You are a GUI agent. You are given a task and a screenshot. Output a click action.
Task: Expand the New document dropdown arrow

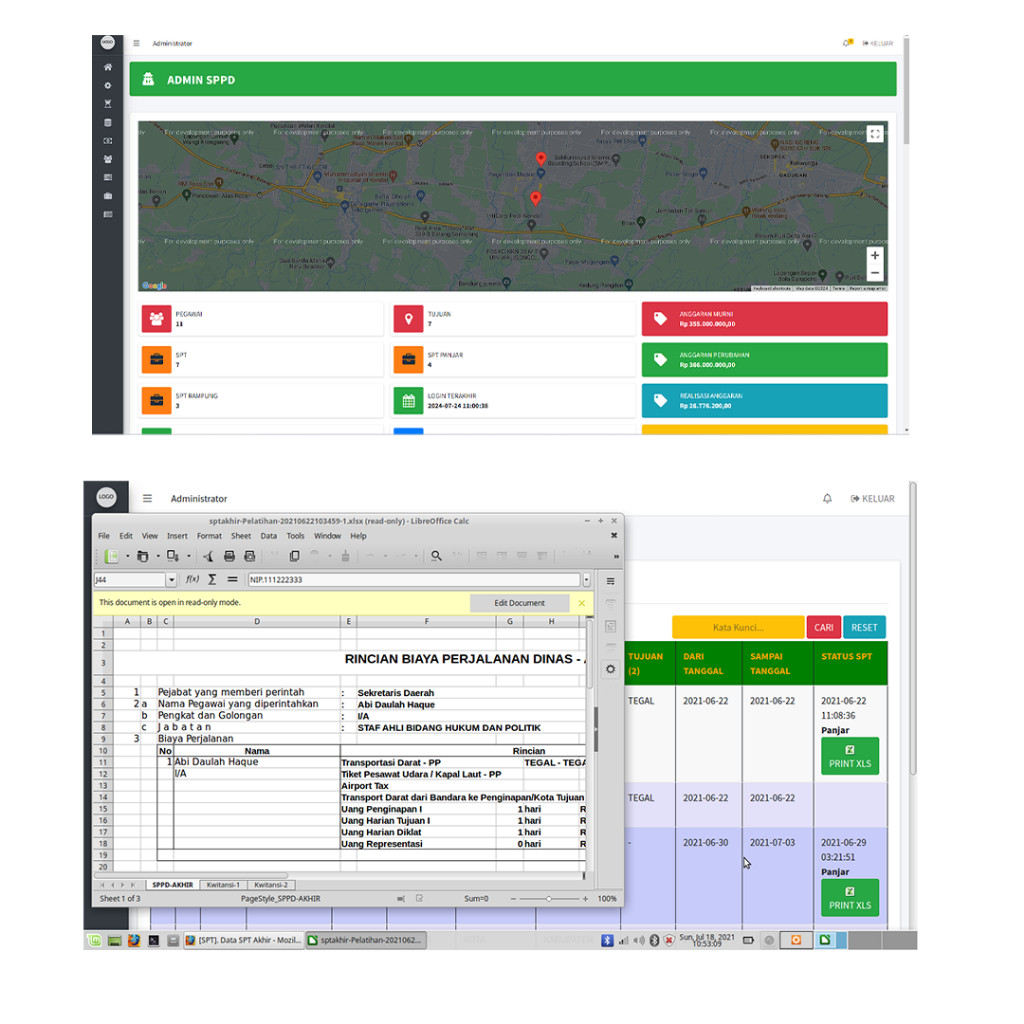127,556
